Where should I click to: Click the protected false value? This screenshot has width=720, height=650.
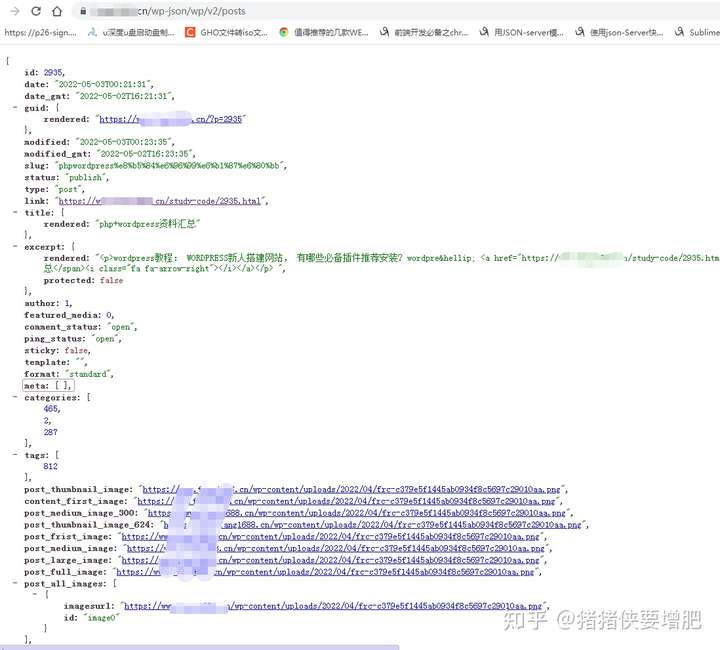pyautogui.click(x=111, y=280)
